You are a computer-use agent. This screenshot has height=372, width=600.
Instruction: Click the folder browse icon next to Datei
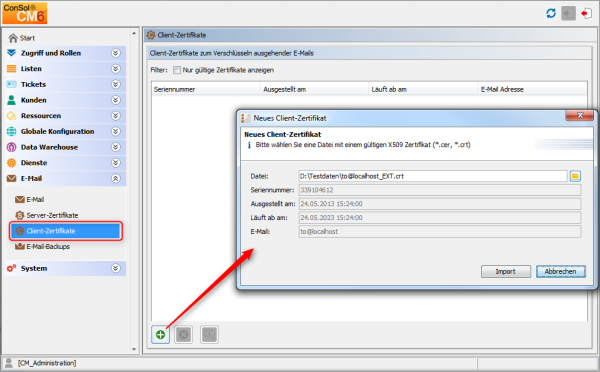point(575,176)
